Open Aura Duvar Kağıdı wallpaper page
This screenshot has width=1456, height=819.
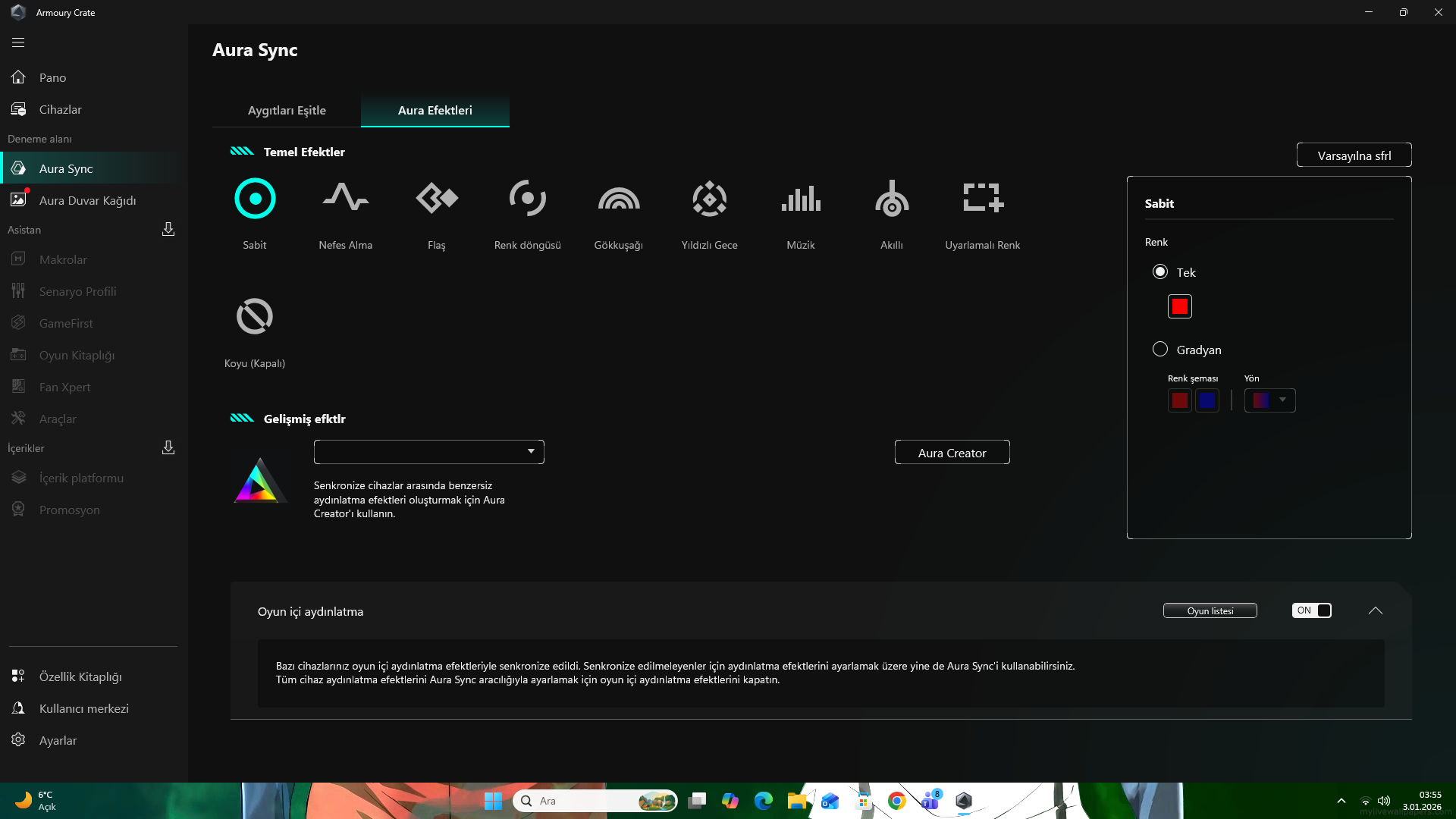[x=94, y=200]
